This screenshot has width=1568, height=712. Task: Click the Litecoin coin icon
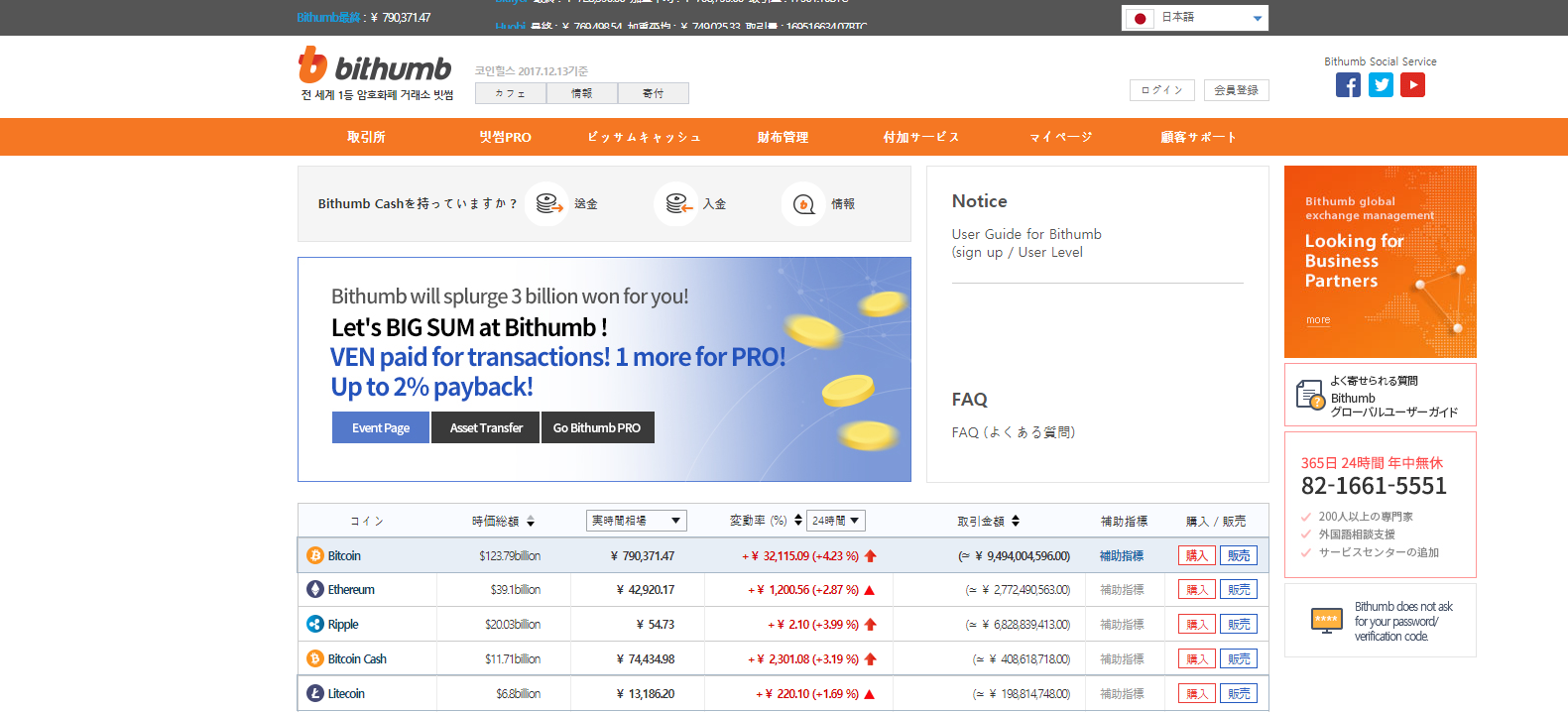tap(315, 693)
